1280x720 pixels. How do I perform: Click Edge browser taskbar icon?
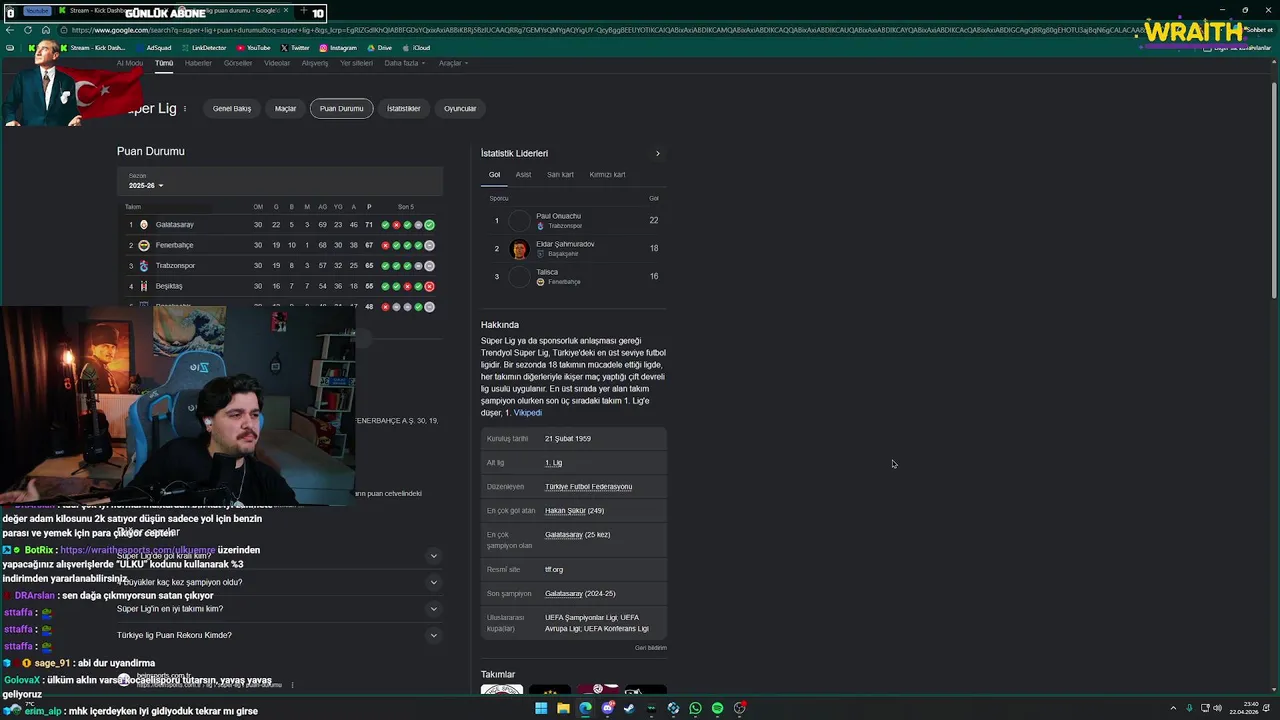coord(585,708)
